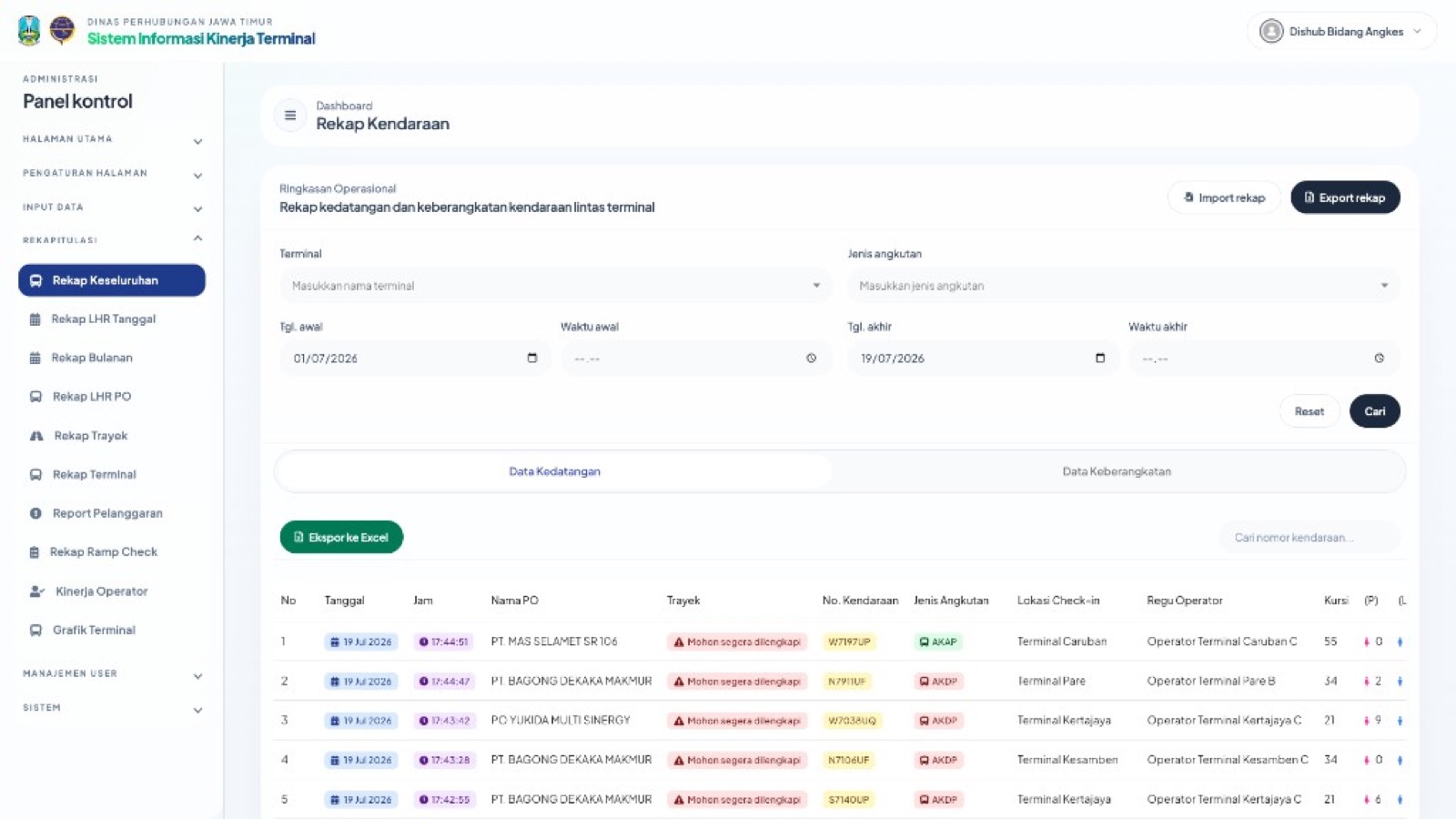Click the hamburger menu icon beside Dashboard

click(x=290, y=116)
